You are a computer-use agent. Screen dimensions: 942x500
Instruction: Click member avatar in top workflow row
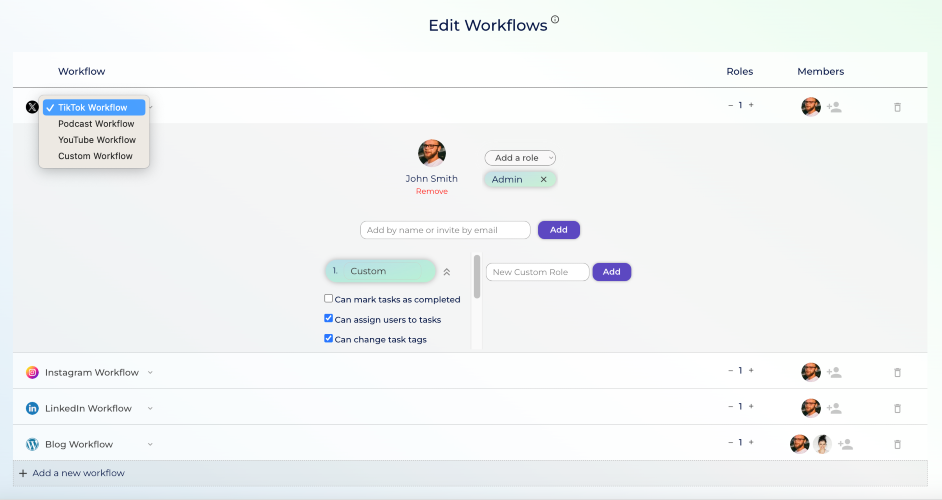pyautogui.click(x=811, y=107)
